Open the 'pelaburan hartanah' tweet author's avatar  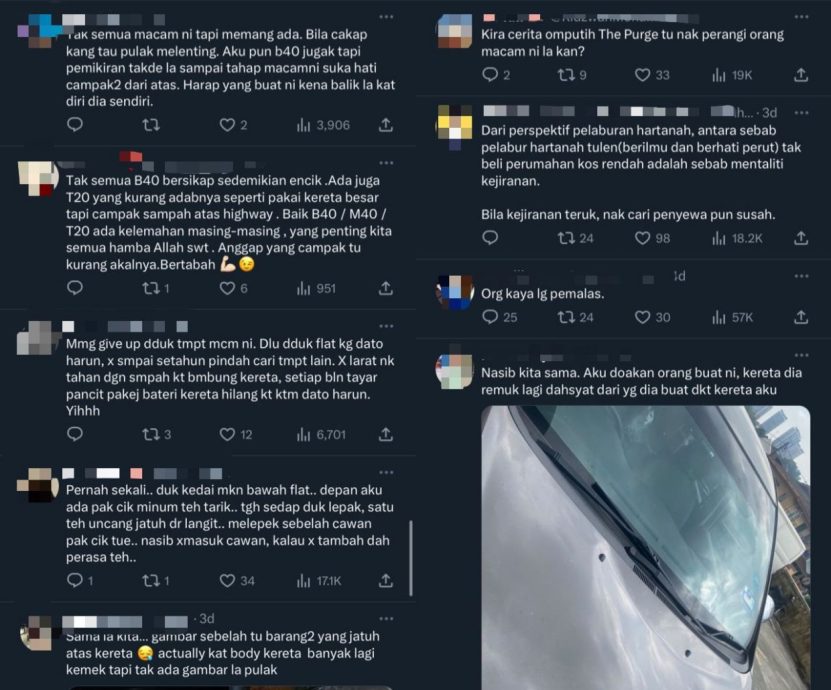point(455,122)
